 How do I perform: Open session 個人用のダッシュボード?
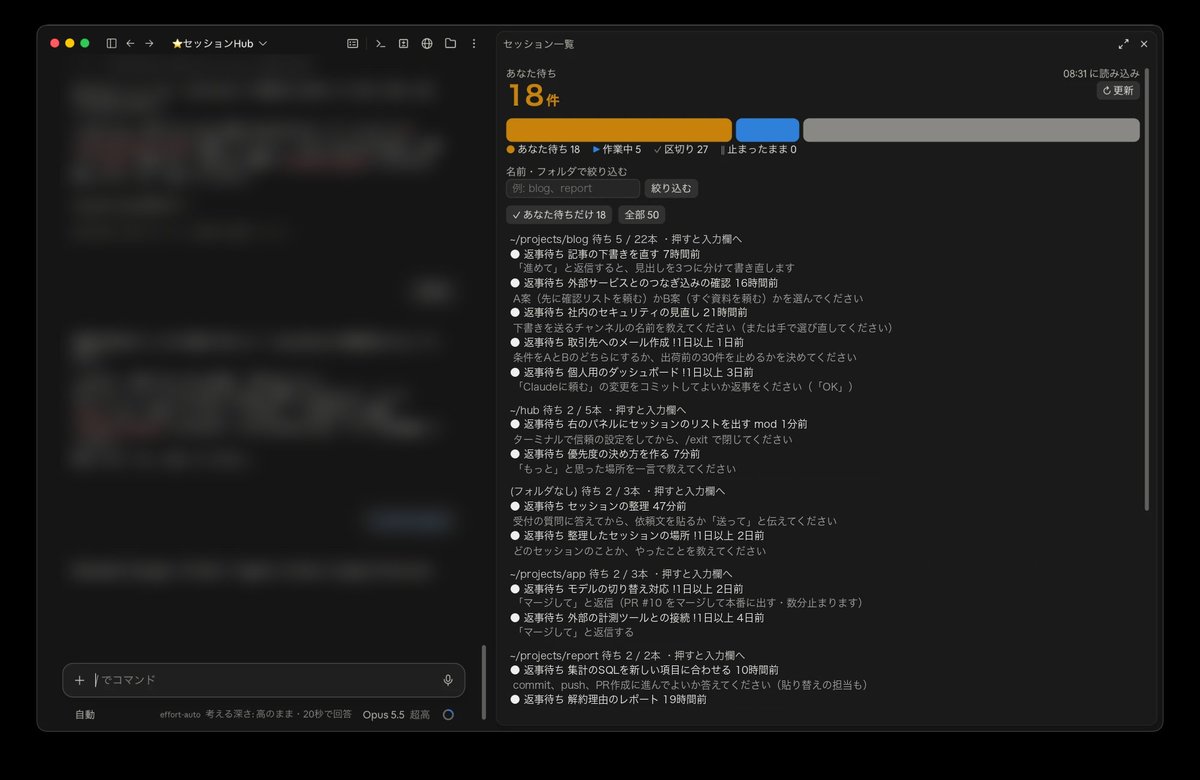(632, 372)
